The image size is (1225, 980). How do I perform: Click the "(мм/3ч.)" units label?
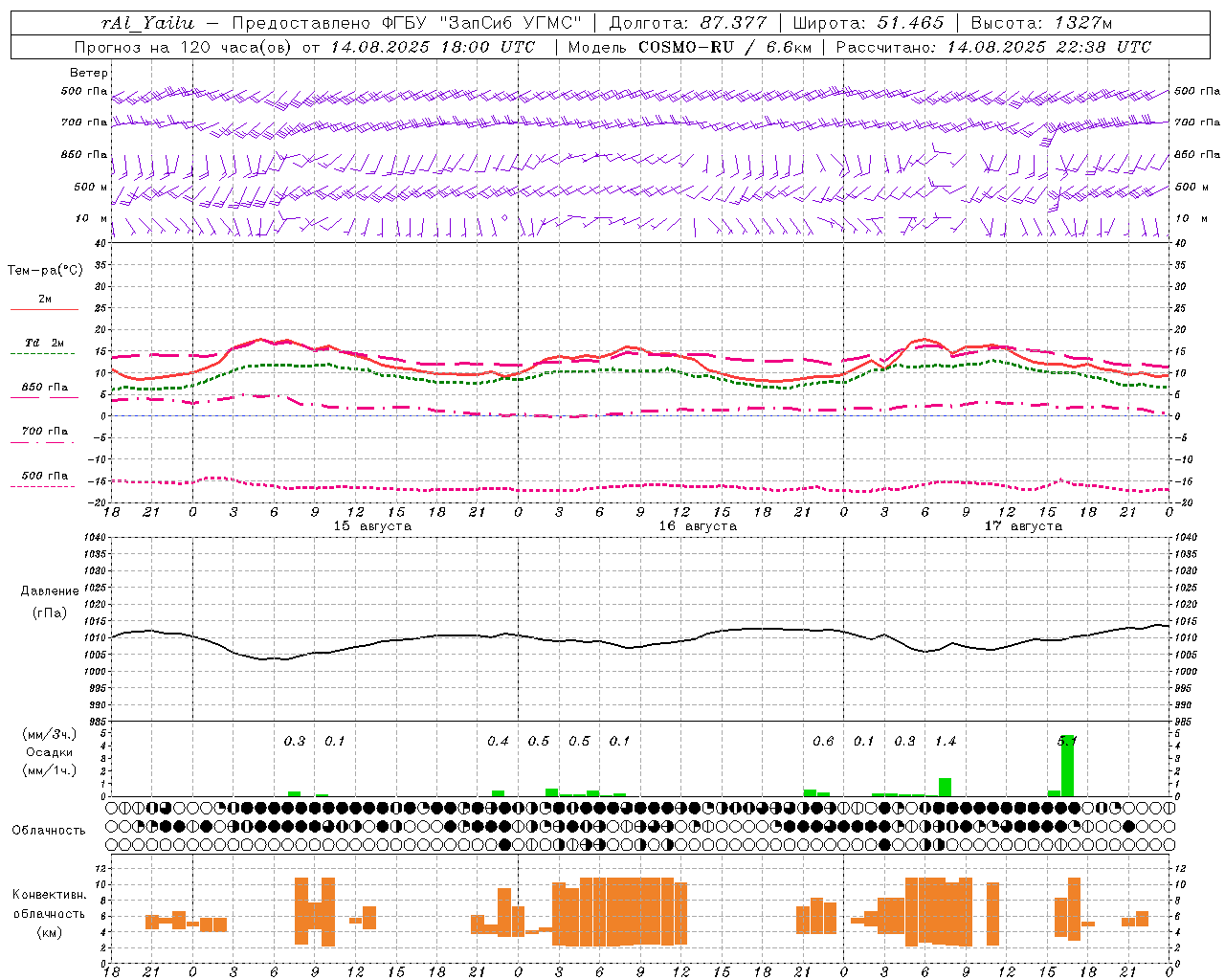click(x=50, y=734)
